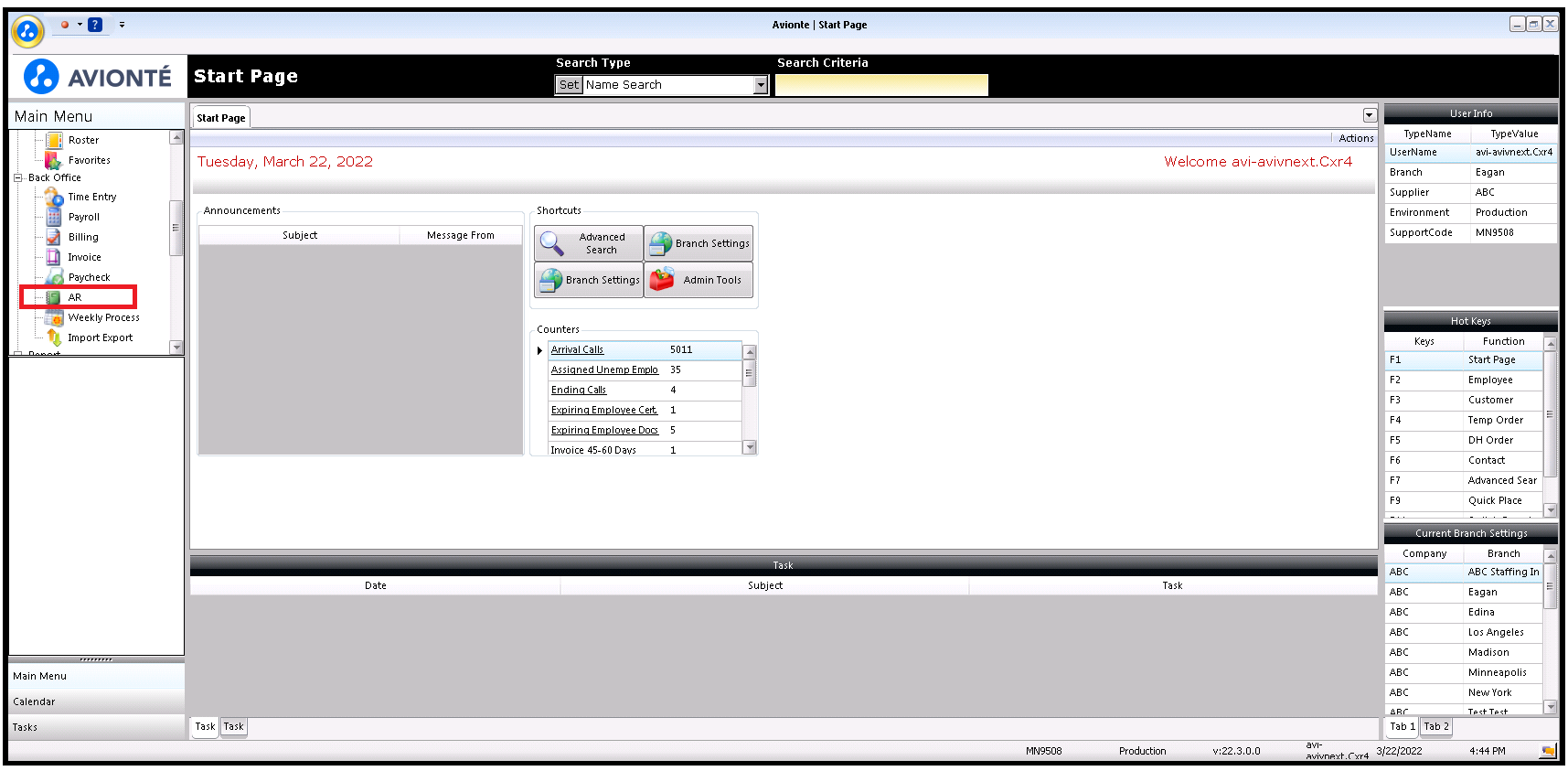Viewport: 1568px width, 771px height.
Task: Click the Main Menu tree scroll up arrow
Action: [176, 137]
